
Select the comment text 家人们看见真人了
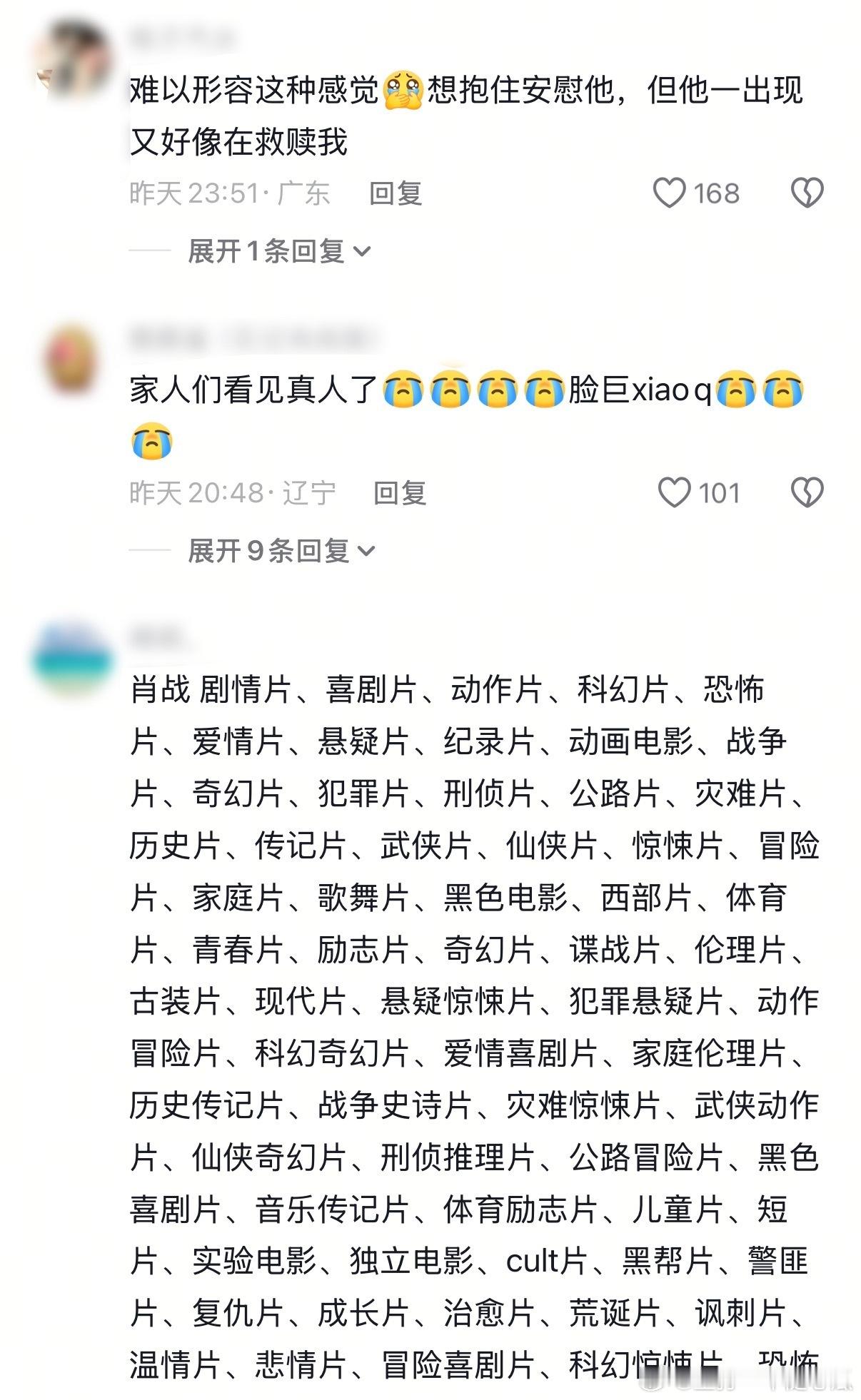(x=254, y=390)
